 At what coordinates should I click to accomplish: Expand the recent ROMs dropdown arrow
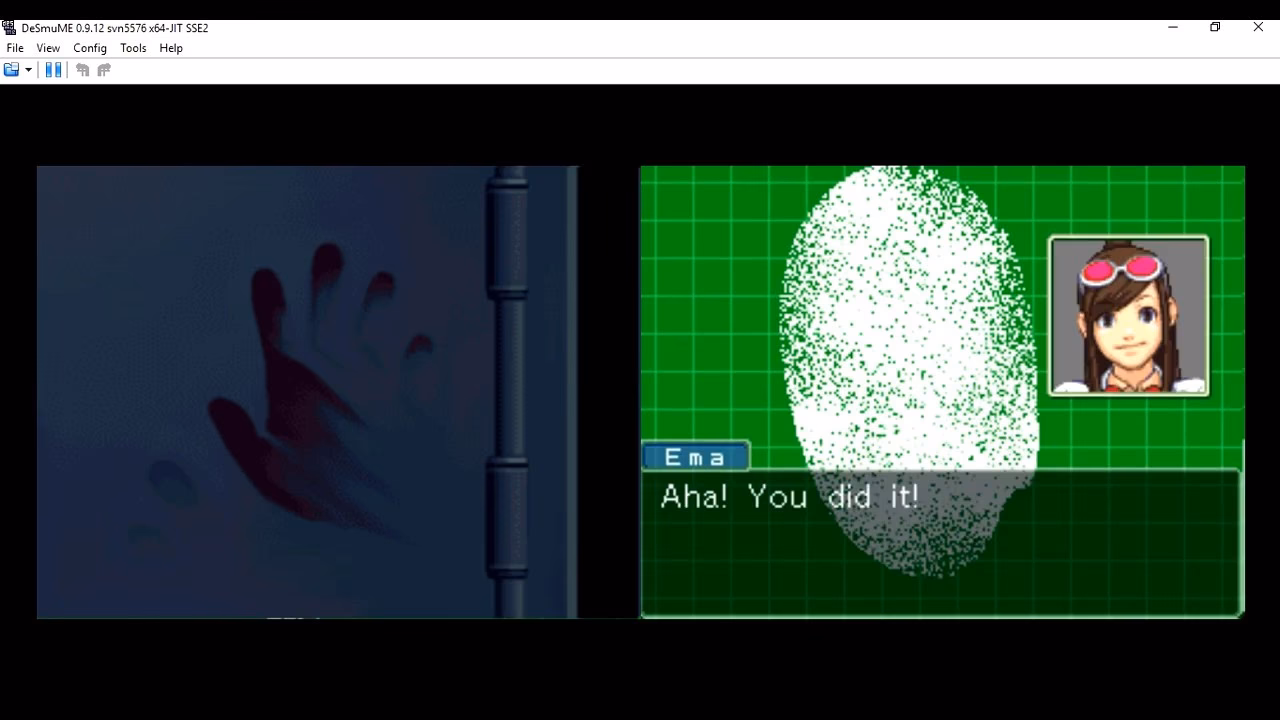coord(28,70)
